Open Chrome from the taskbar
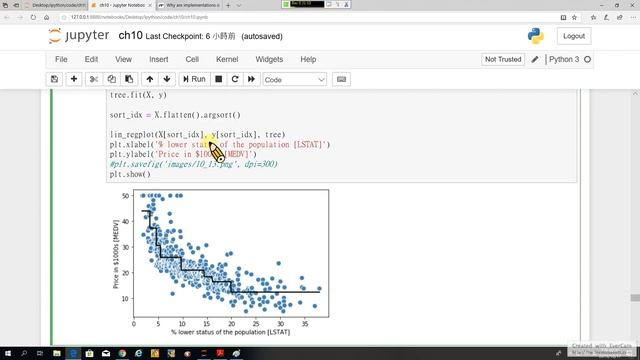This screenshot has height=360, width=640. click(122, 353)
